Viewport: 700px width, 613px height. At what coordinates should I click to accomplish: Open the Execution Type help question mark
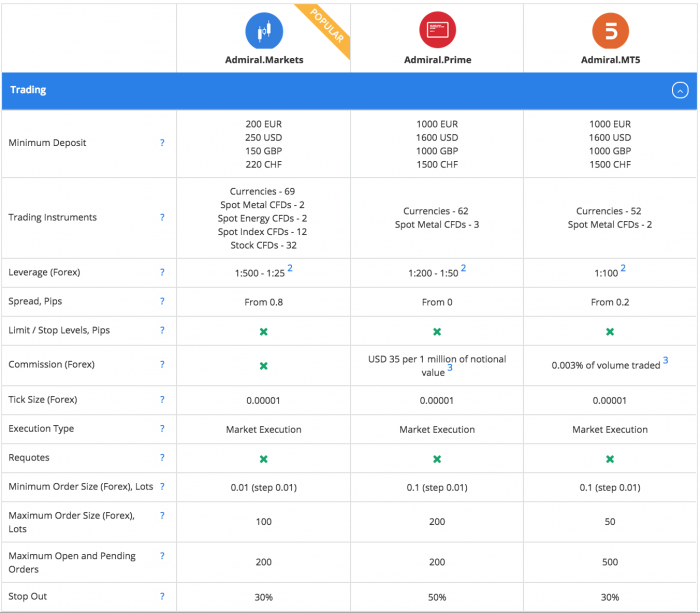162,428
